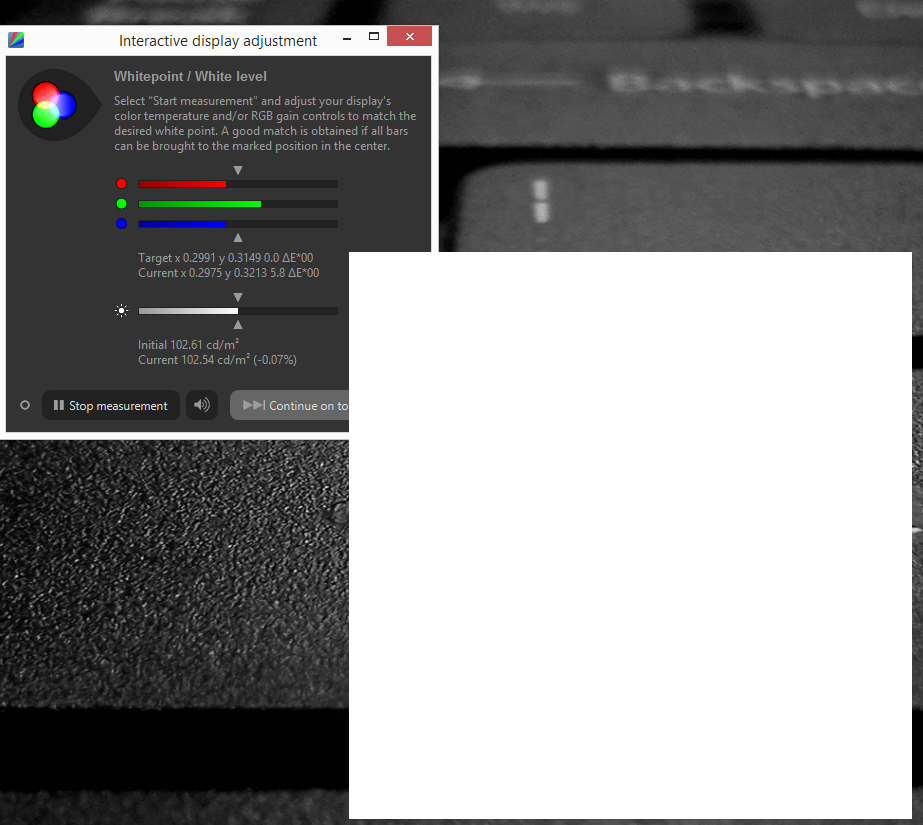
Task: Click the Interactive display adjustment title bar
Action: (x=218, y=41)
